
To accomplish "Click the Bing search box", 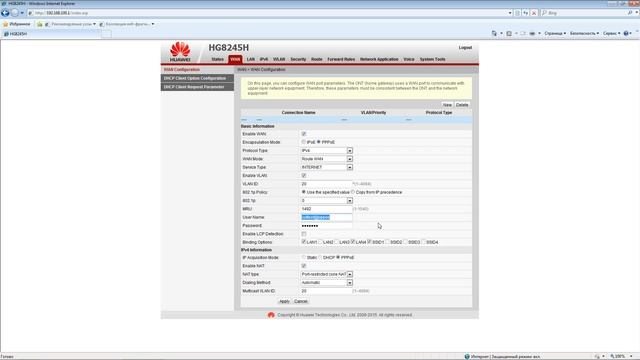I will [584, 13].
